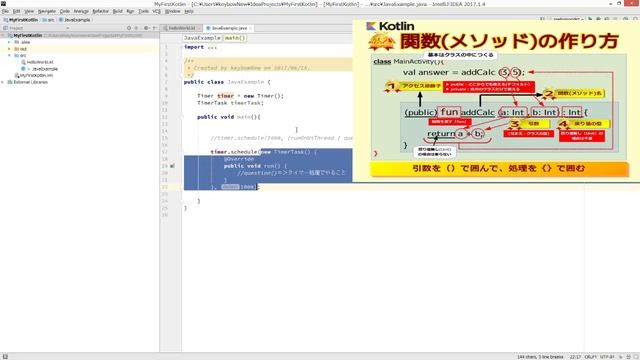Screen dimensions: 640x360
Task: Open Project panel settings gear
Action: pyautogui.click(x=146, y=28)
